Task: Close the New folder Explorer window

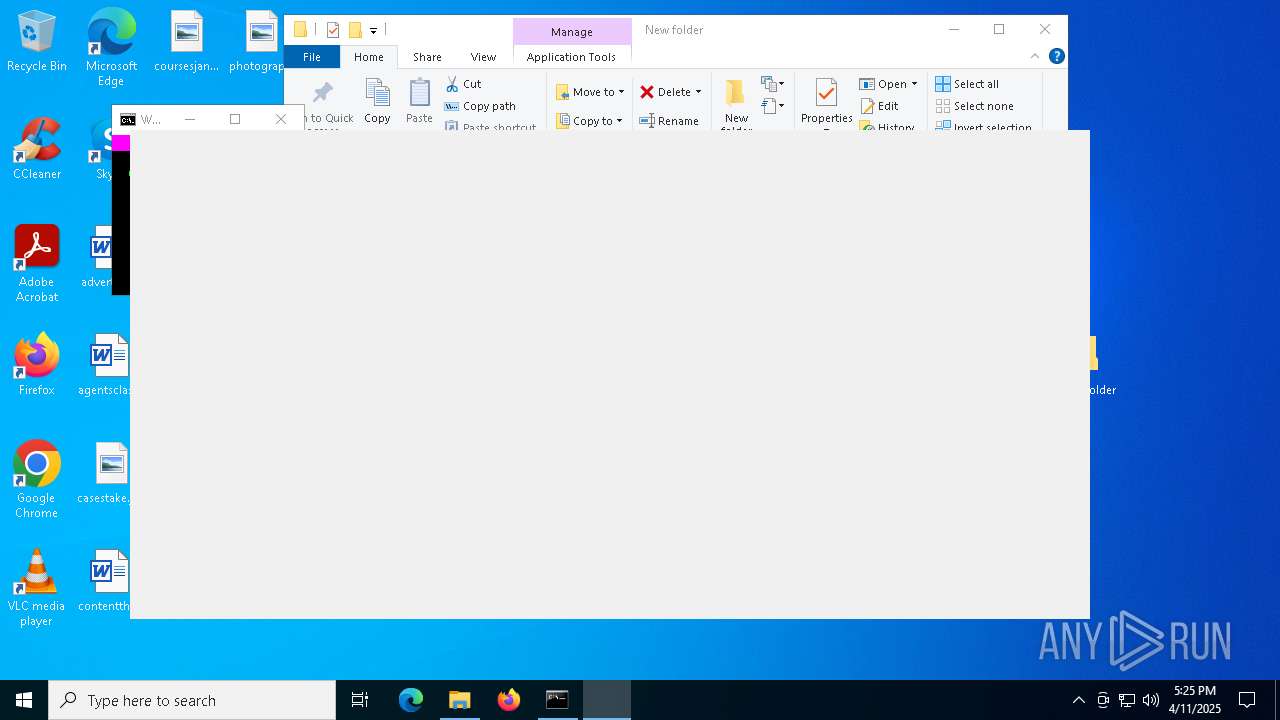Action: point(1045,30)
